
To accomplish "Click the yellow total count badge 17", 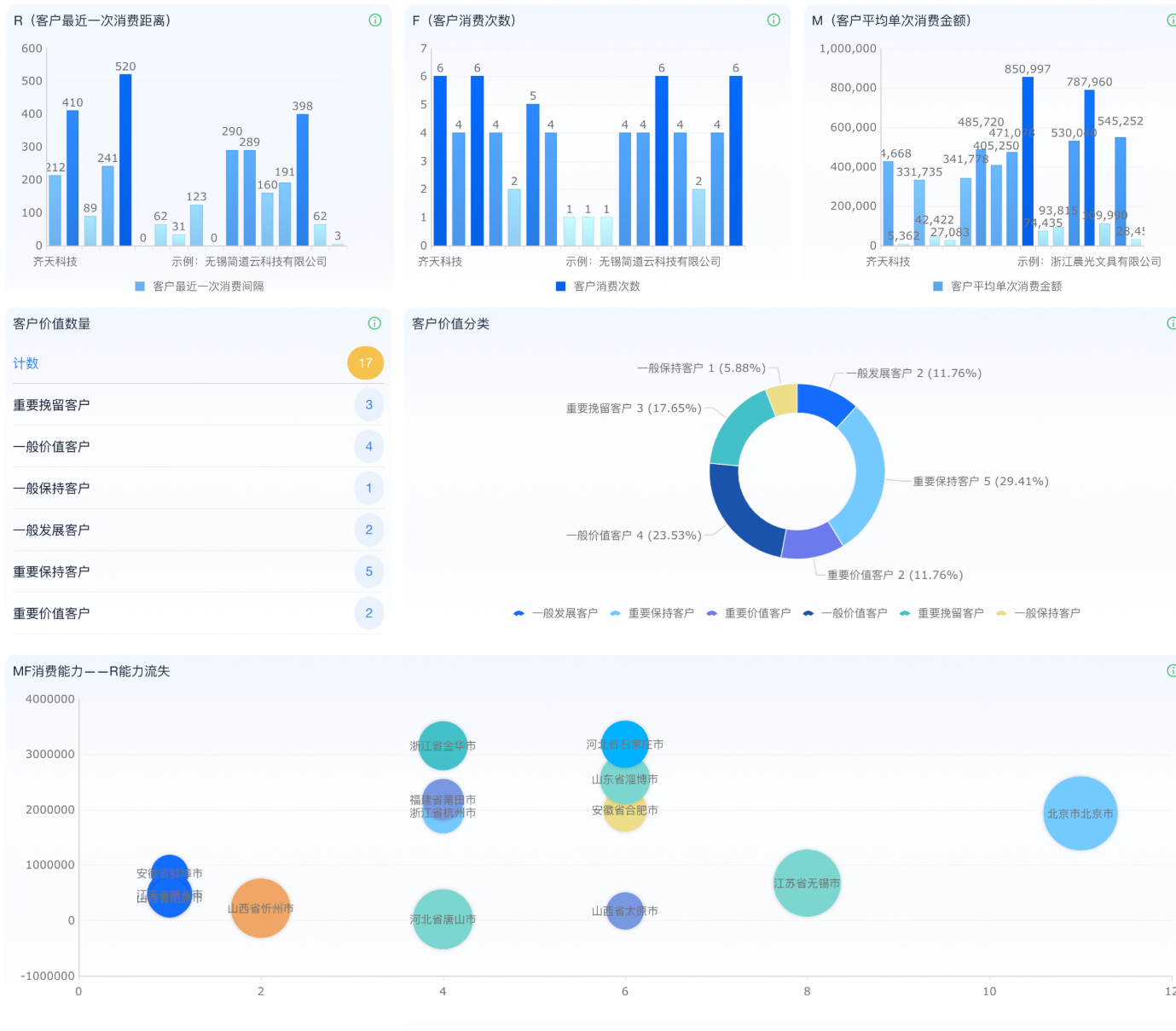I will [x=365, y=363].
